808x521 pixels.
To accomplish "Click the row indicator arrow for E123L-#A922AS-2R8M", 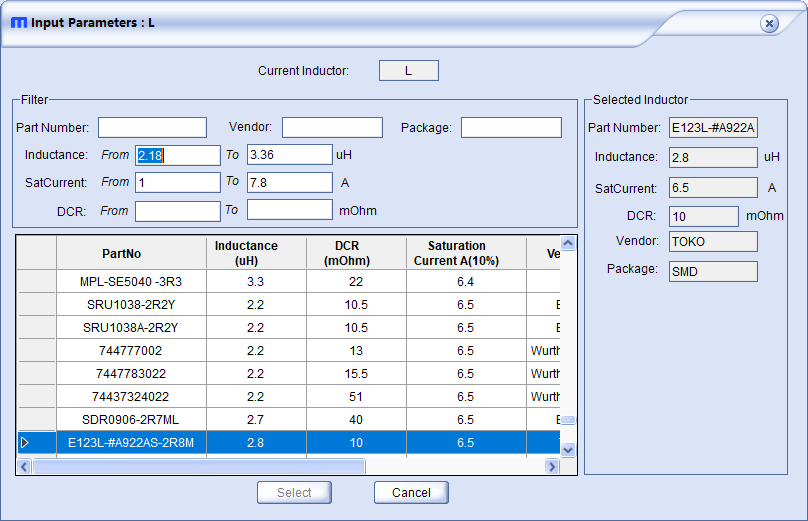I will (x=26, y=442).
